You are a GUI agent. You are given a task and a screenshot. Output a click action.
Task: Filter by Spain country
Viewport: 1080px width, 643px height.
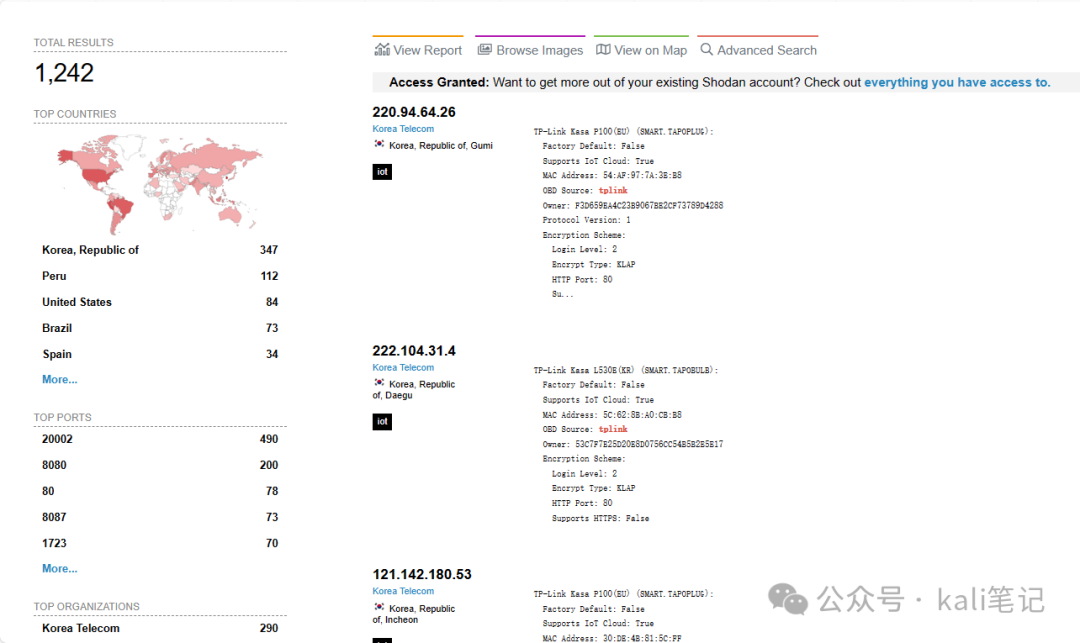[160, 354]
